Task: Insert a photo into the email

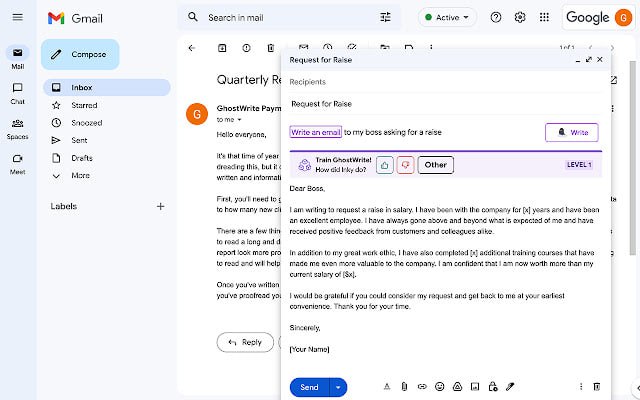Action: (474, 386)
